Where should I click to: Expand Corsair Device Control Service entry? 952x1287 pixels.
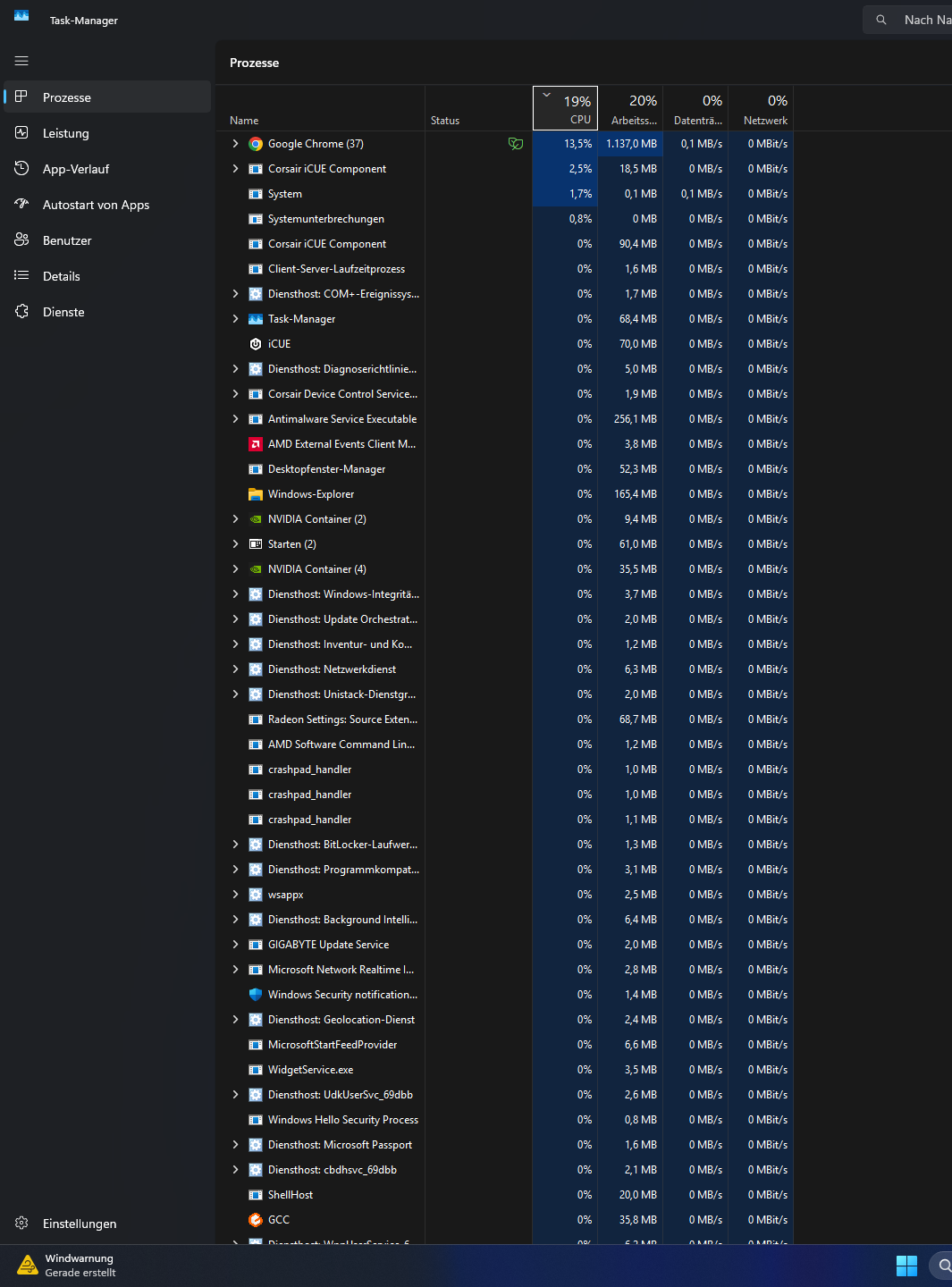(x=235, y=394)
